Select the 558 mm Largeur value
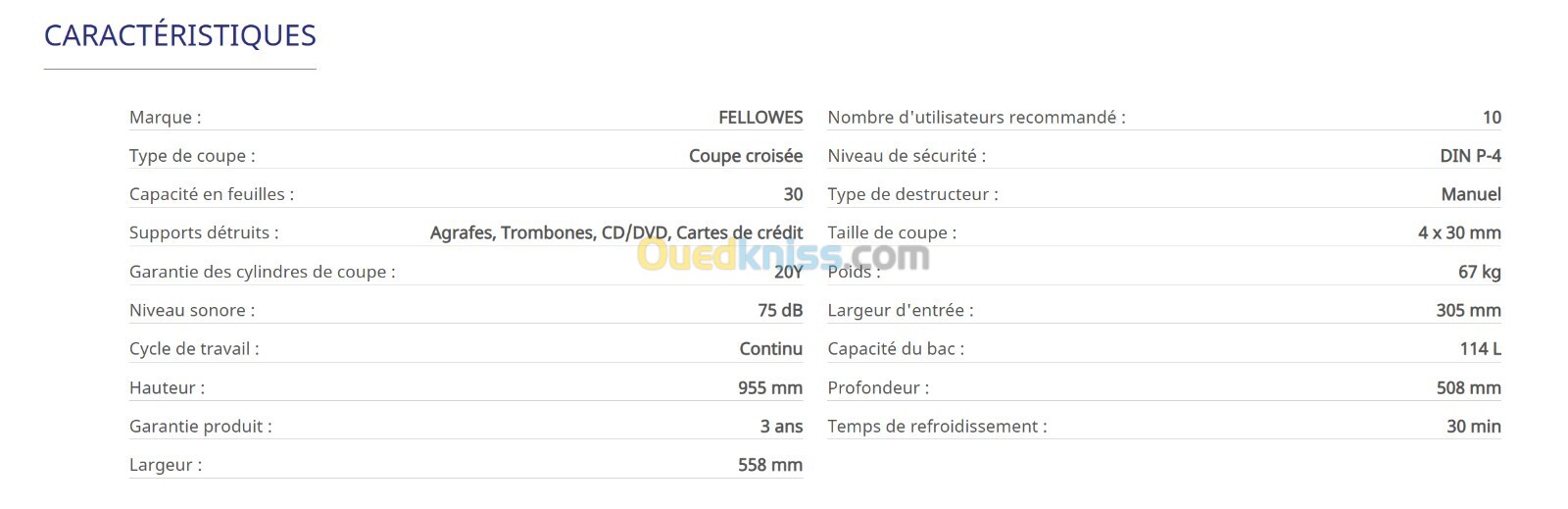 [x=770, y=465]
